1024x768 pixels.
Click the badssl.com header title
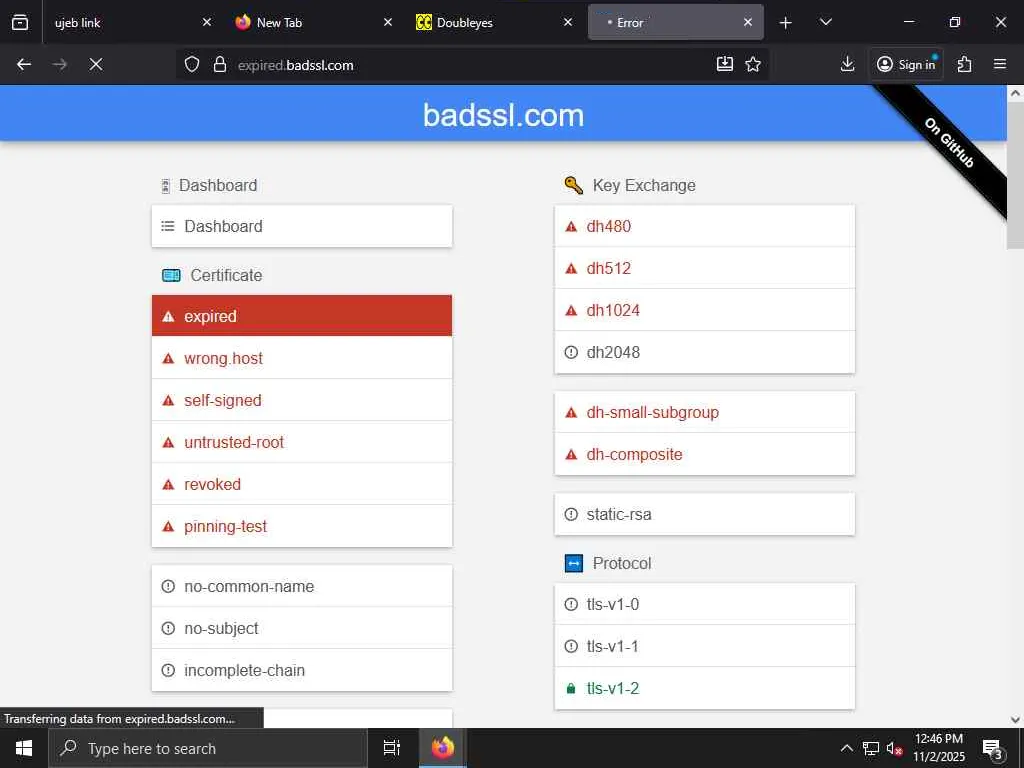(x=504, y=115)
